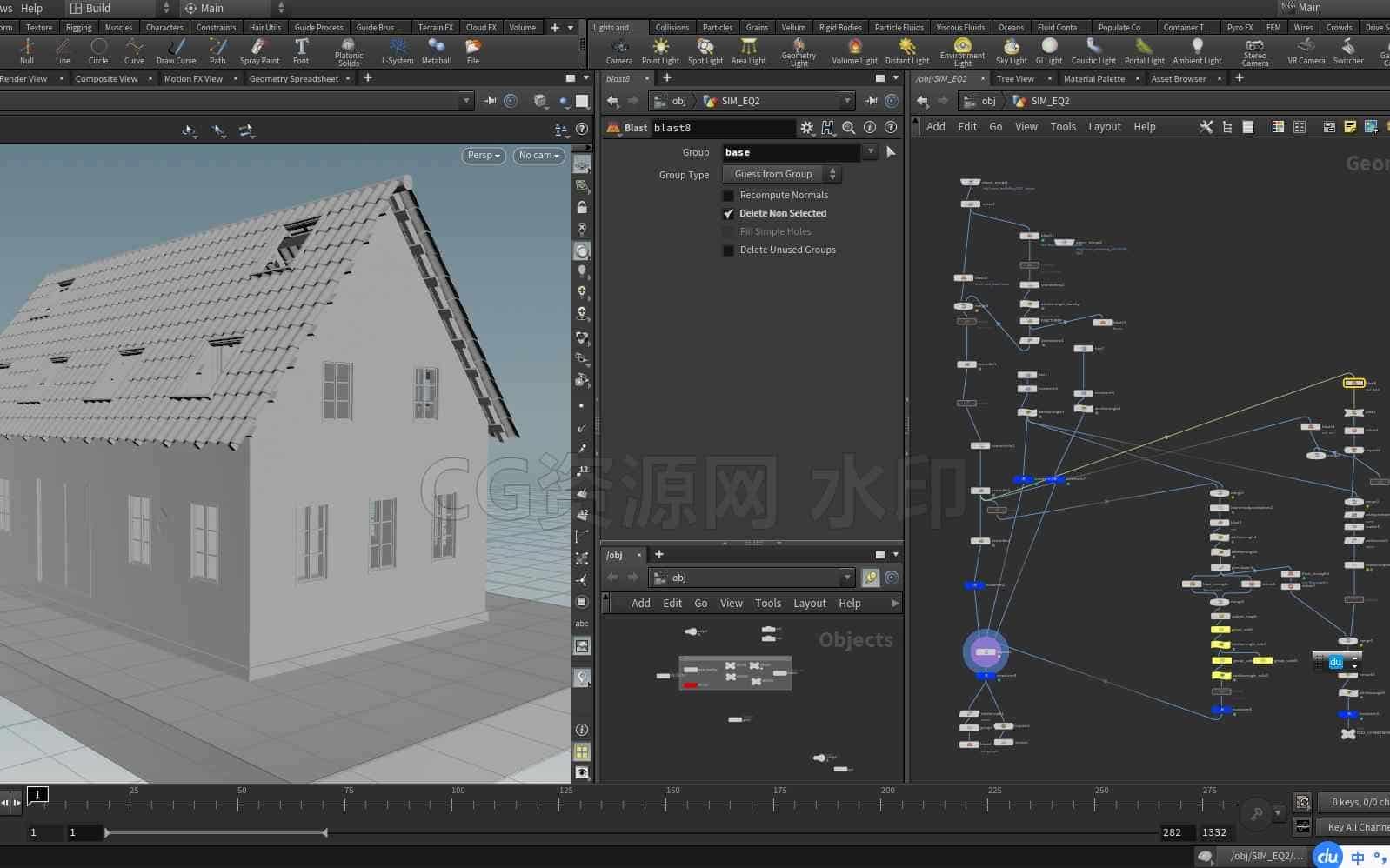Open the No cam camera dropdown
This screenshot has height=868, width=1390.
click(539, 156)
